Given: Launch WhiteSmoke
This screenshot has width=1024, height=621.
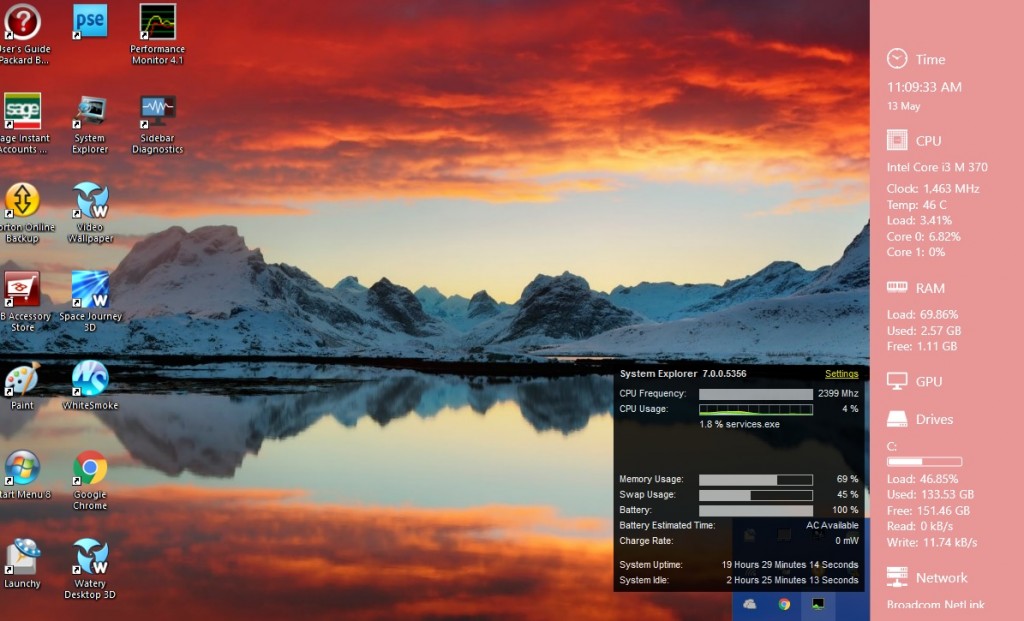Looking at the screenshot, I should (x=89, y=380).
